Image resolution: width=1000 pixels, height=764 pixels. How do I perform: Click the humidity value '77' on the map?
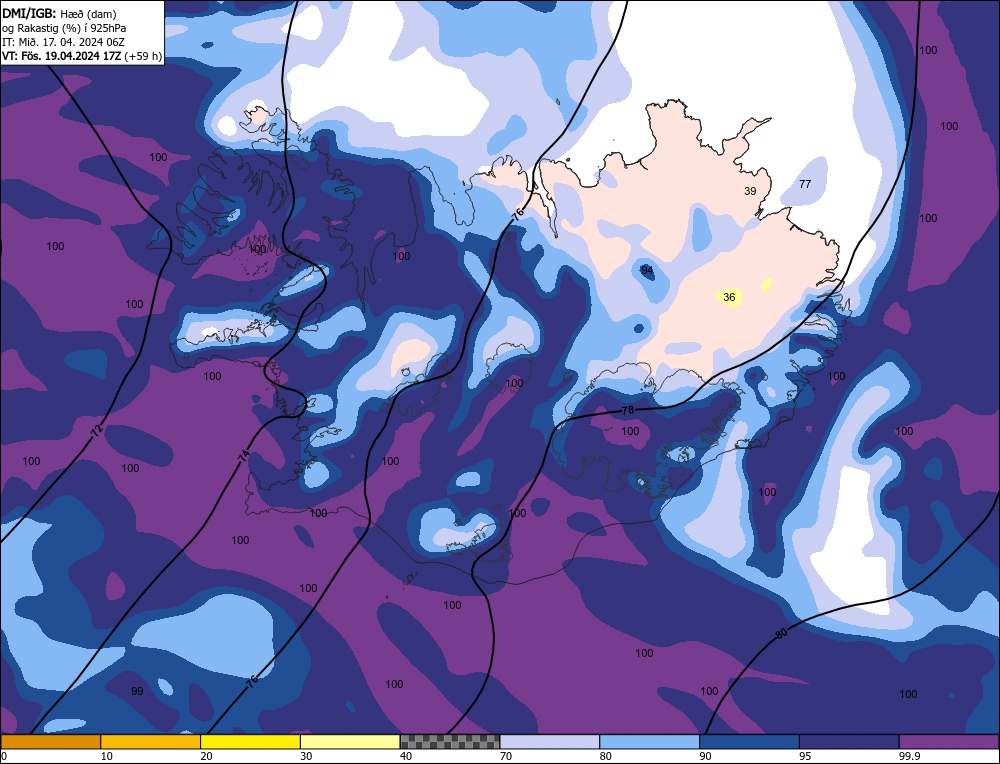click(x=805, y=184)
